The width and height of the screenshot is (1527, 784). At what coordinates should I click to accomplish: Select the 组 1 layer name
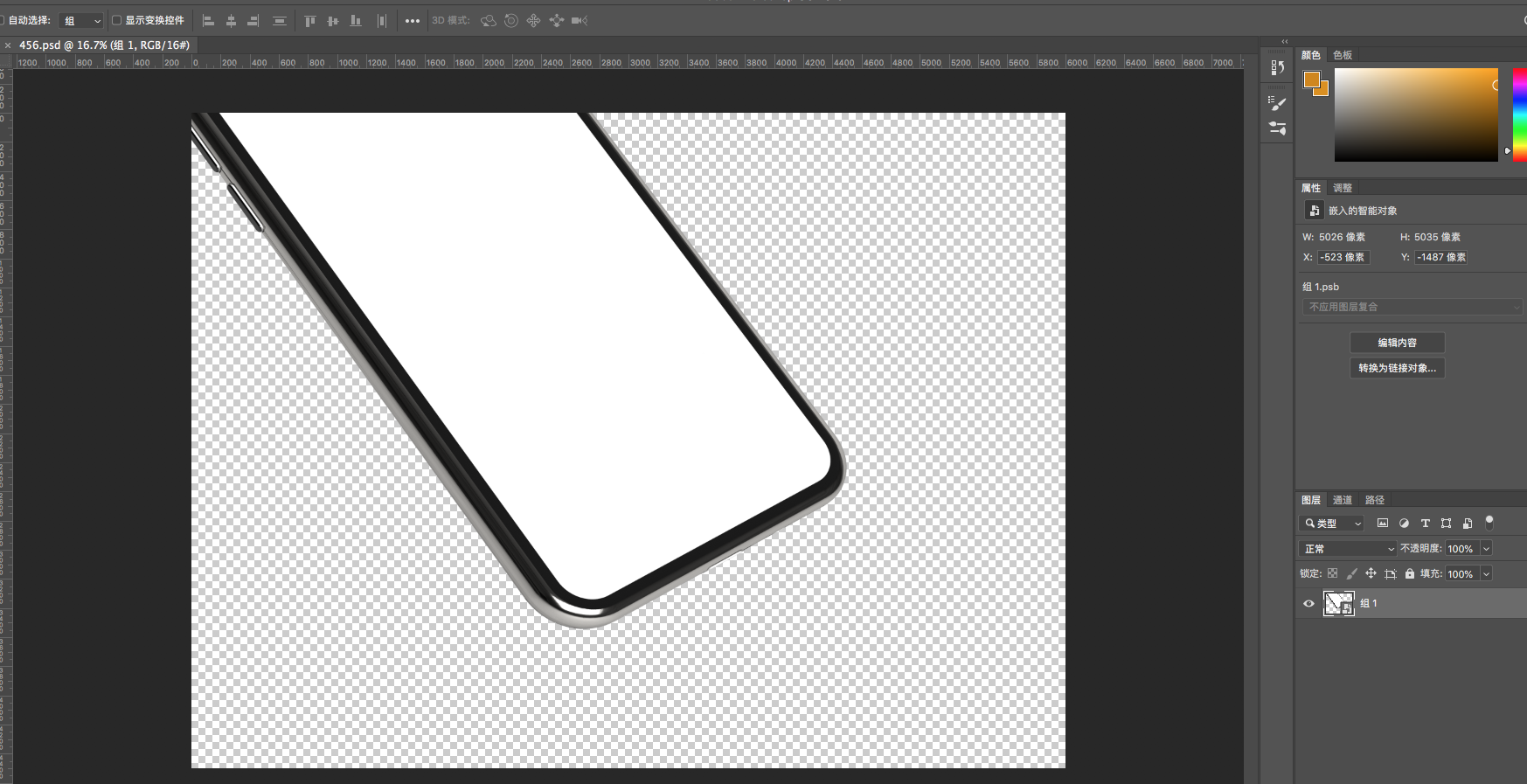(1369, 603)
